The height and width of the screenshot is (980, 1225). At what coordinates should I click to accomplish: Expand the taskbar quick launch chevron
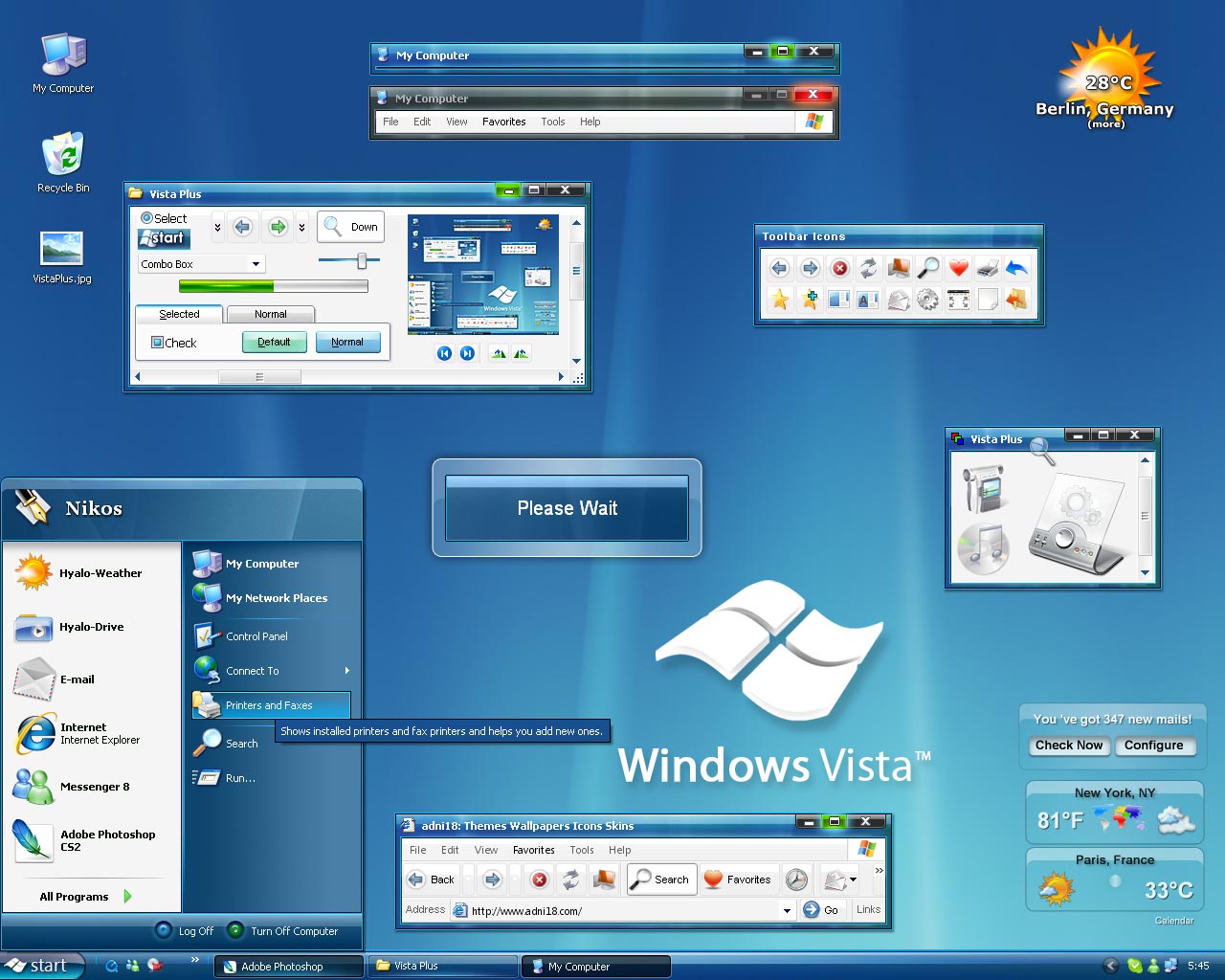tap(195, 960)
